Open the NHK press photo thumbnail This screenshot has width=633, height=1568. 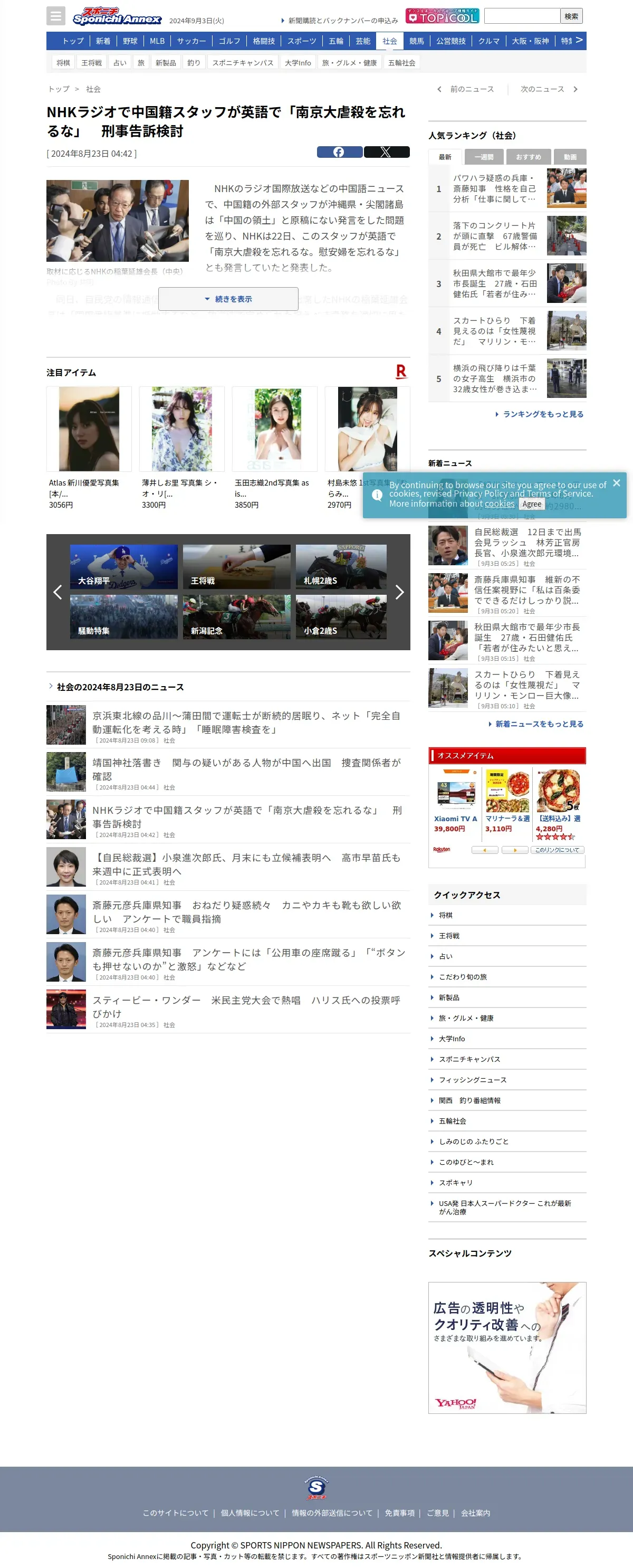(x=118, y=221)
